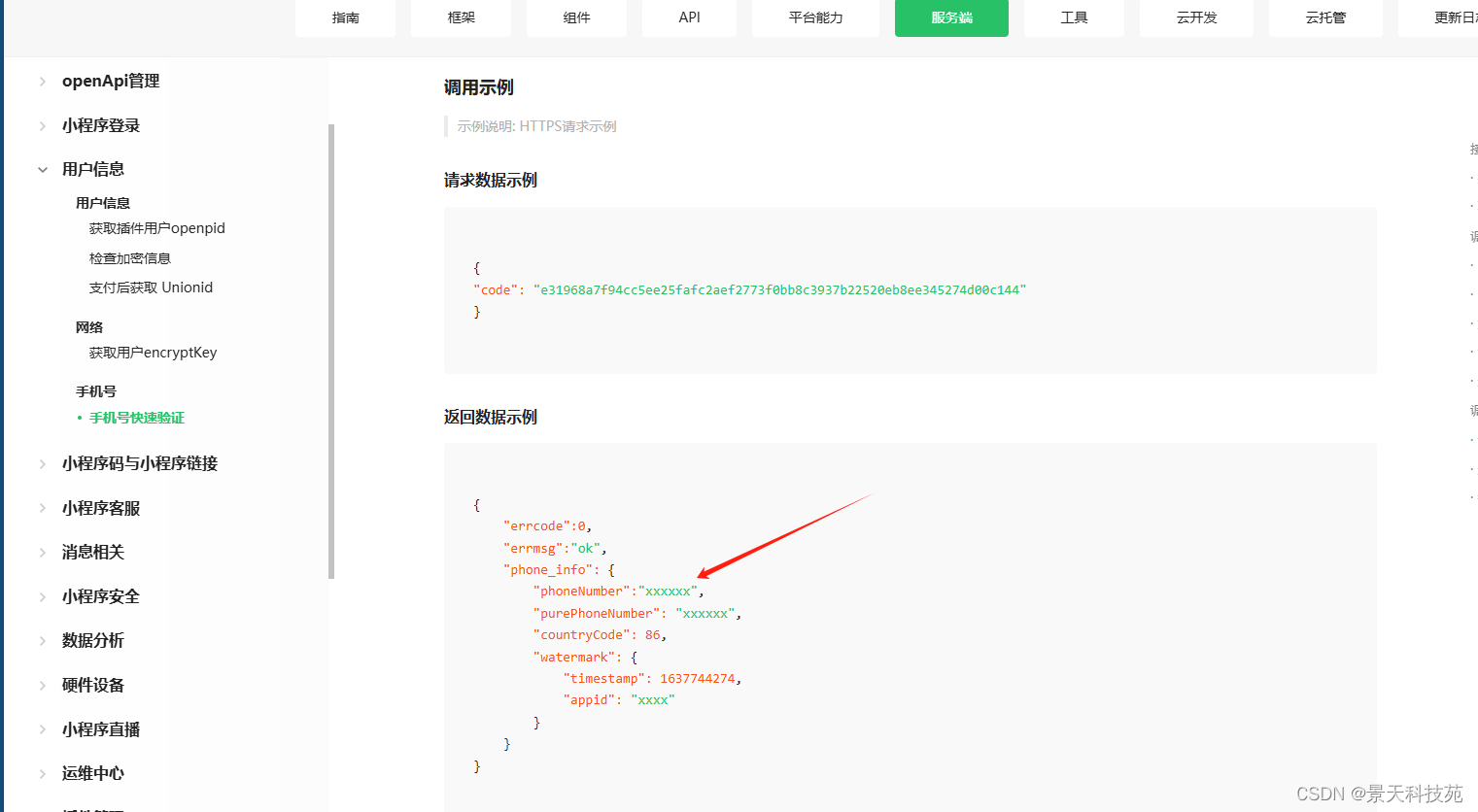Click the 手机号 subsection label
1478x812 pixels.
(x=96, y=391)
